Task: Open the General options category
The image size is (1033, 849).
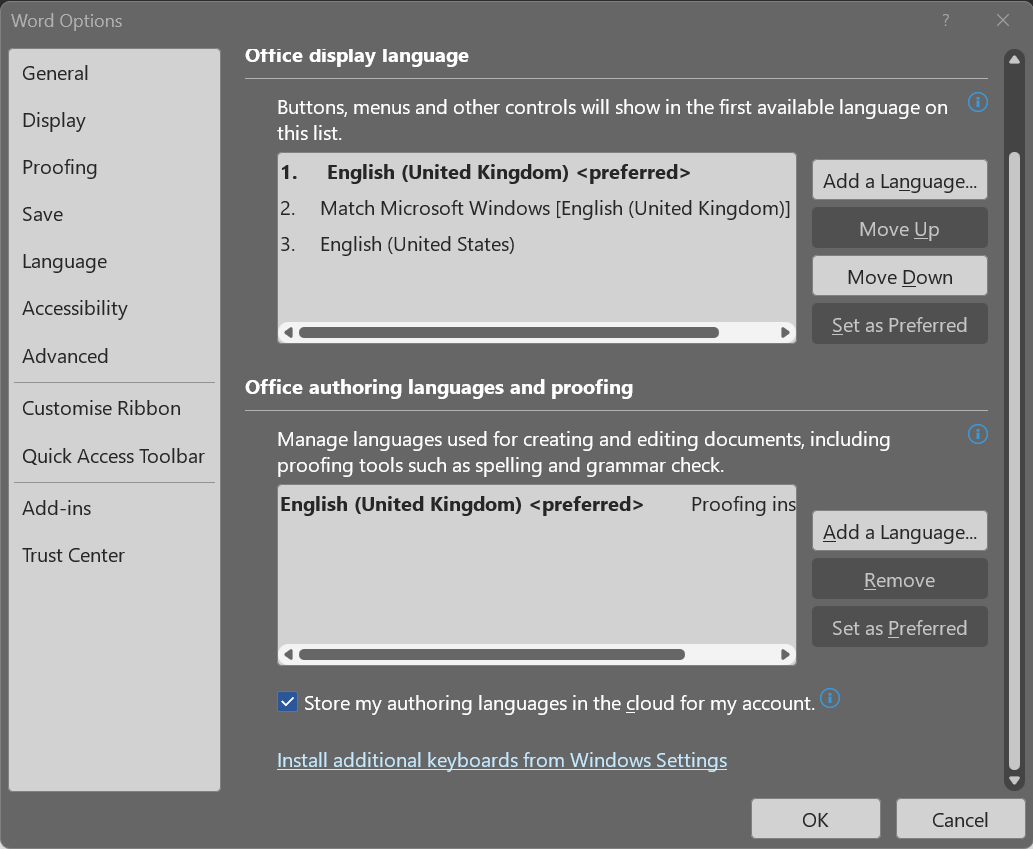Action: (x=115, y=73)
